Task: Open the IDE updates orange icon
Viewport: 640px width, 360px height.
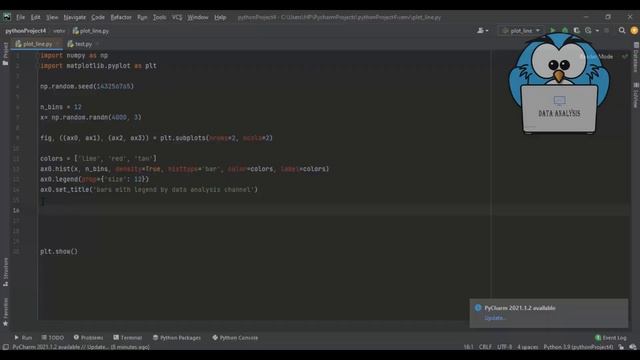Action: click(634, 31)
